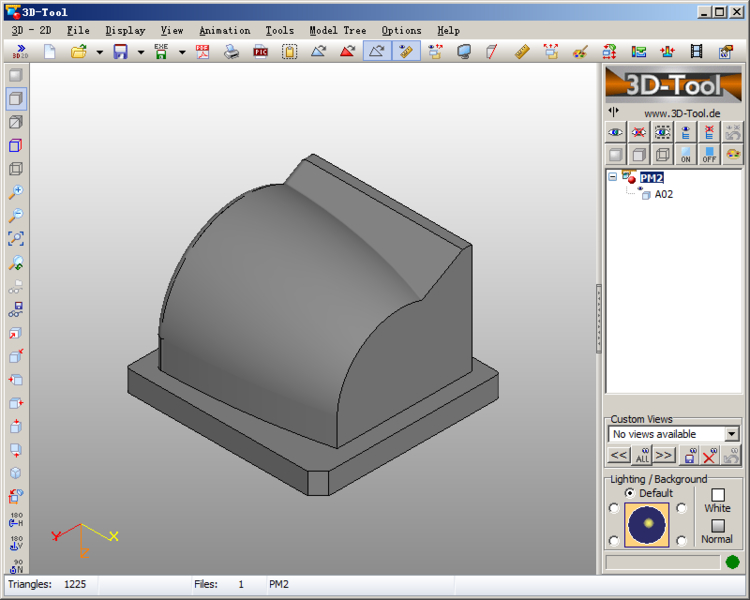Enable the White background checkbox

[717, 495]
